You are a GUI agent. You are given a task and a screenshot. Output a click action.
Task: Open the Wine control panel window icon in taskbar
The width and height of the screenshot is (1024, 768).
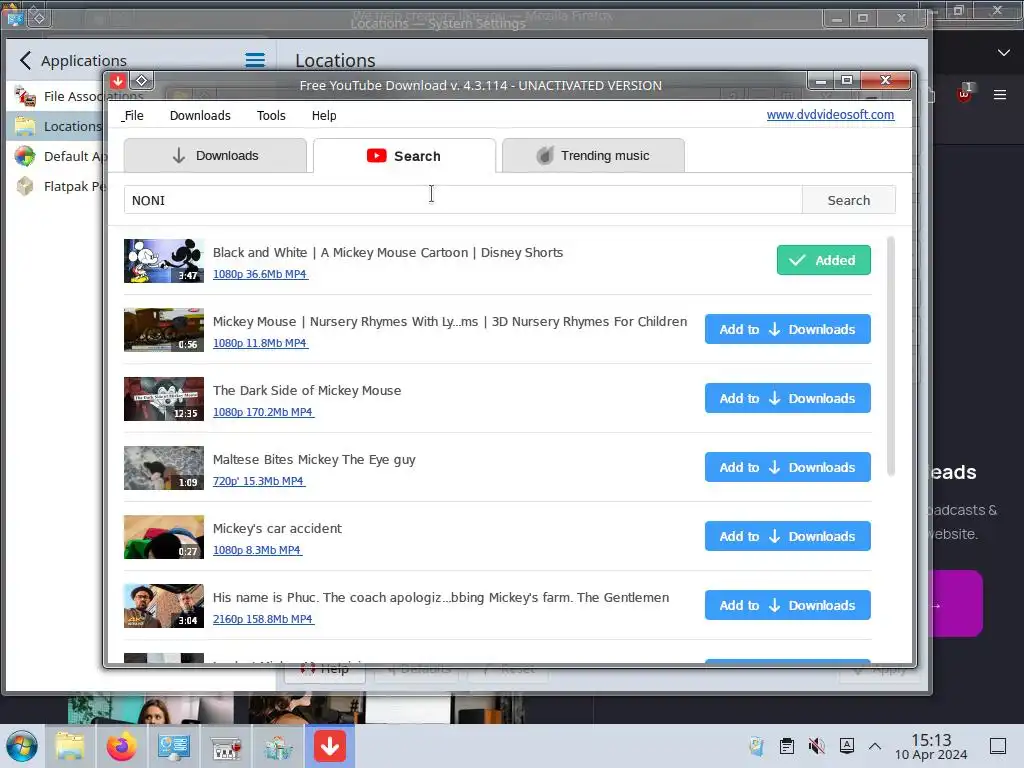click(x=226, y=747)
